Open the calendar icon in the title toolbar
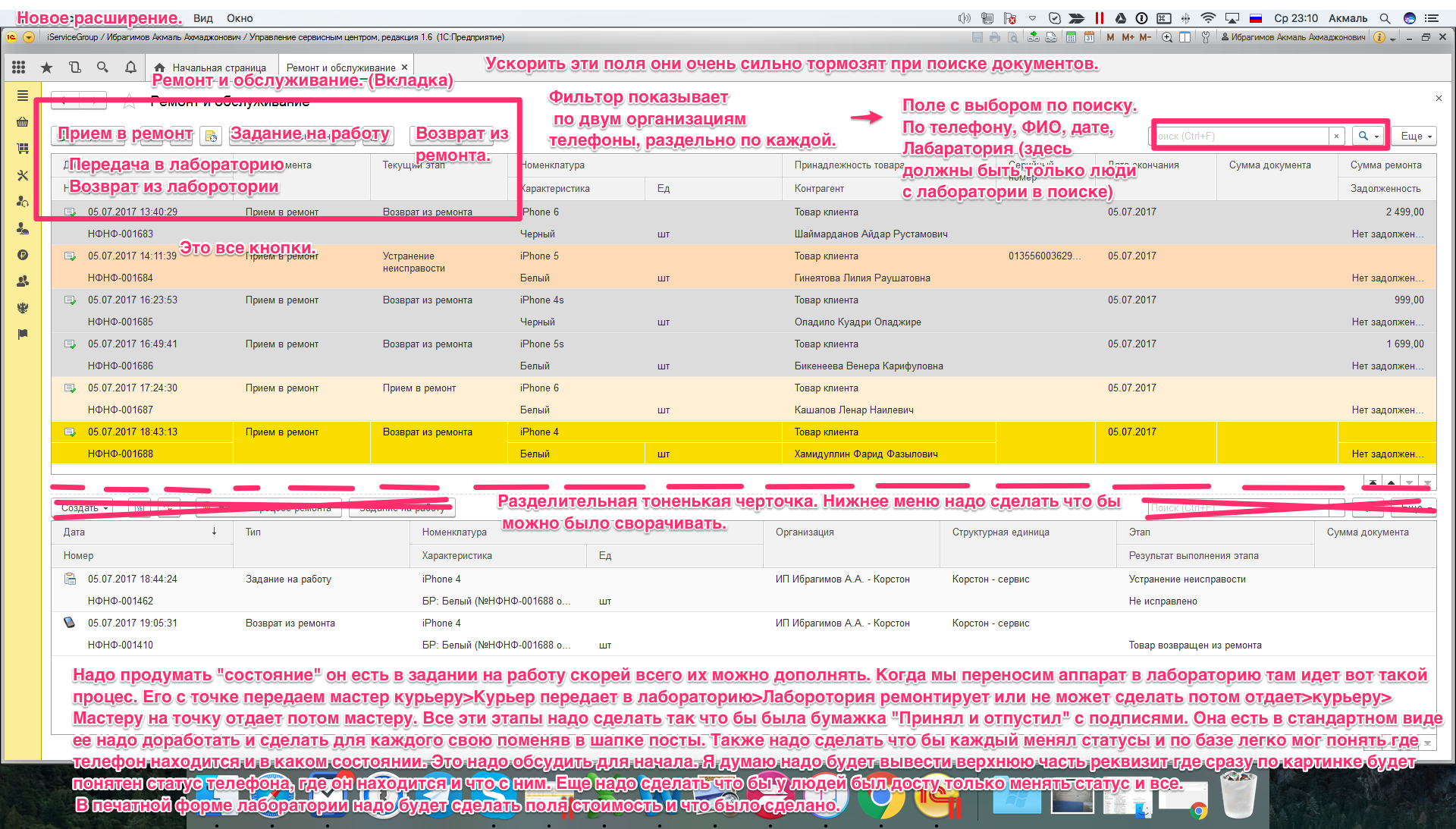Viewport: 1456px width, 829px height. pos(1089,37)
